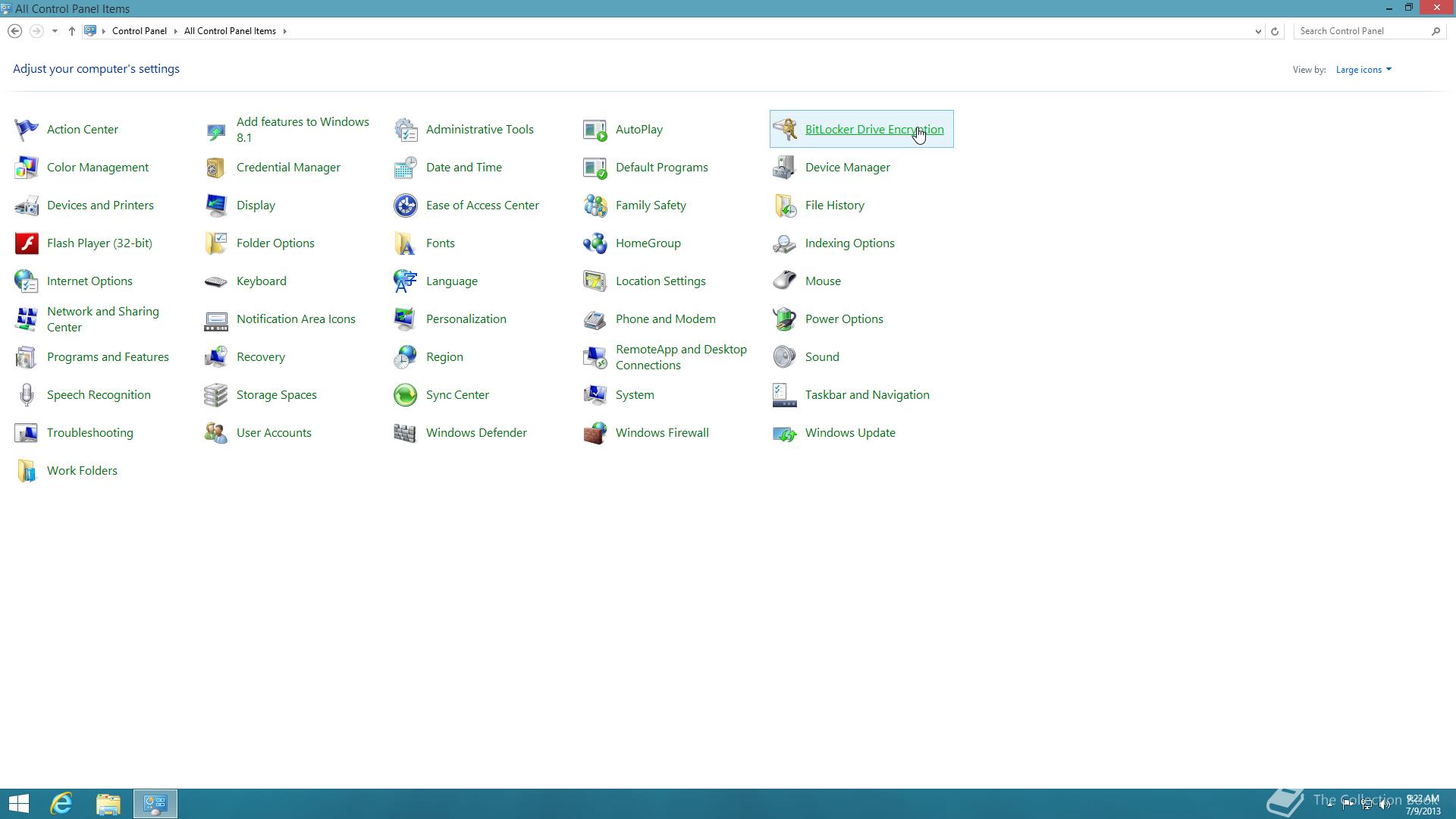Open Add features to Windows 8.1
The width and height of the screenshot is (1456, 819).
pos(303,130)
